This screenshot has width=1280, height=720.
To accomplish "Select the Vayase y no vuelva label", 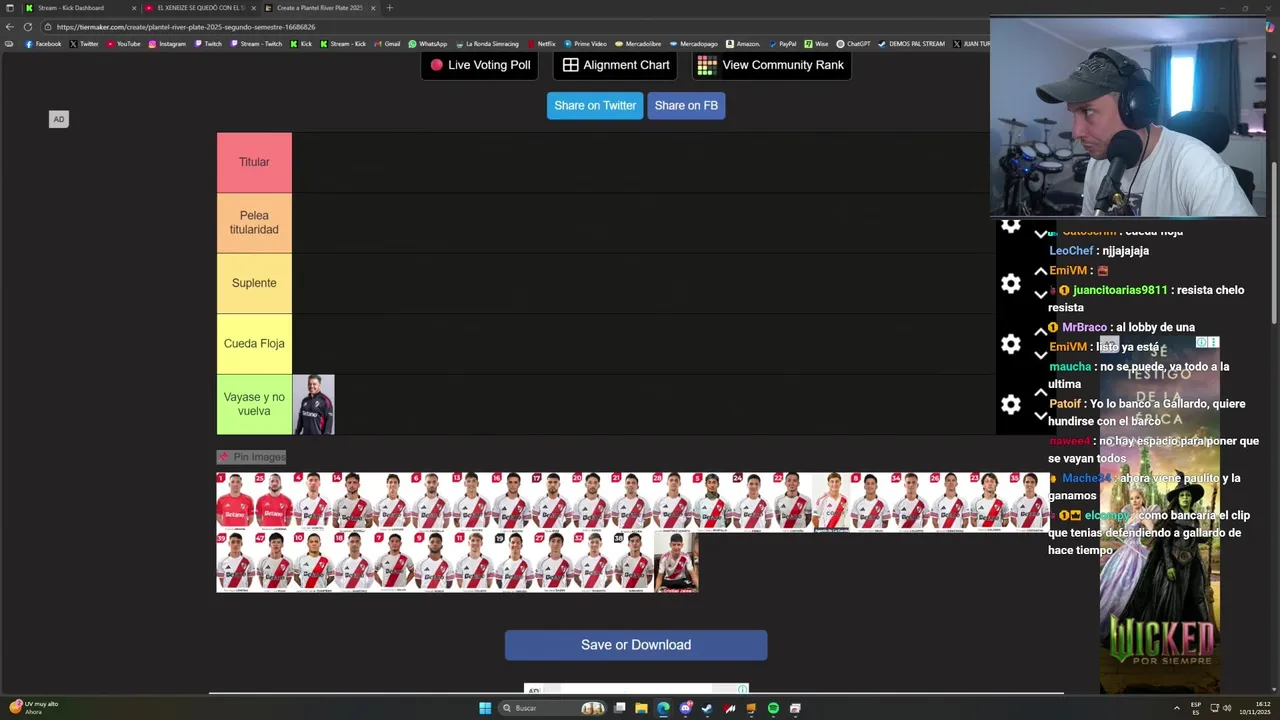I will 254,404.
